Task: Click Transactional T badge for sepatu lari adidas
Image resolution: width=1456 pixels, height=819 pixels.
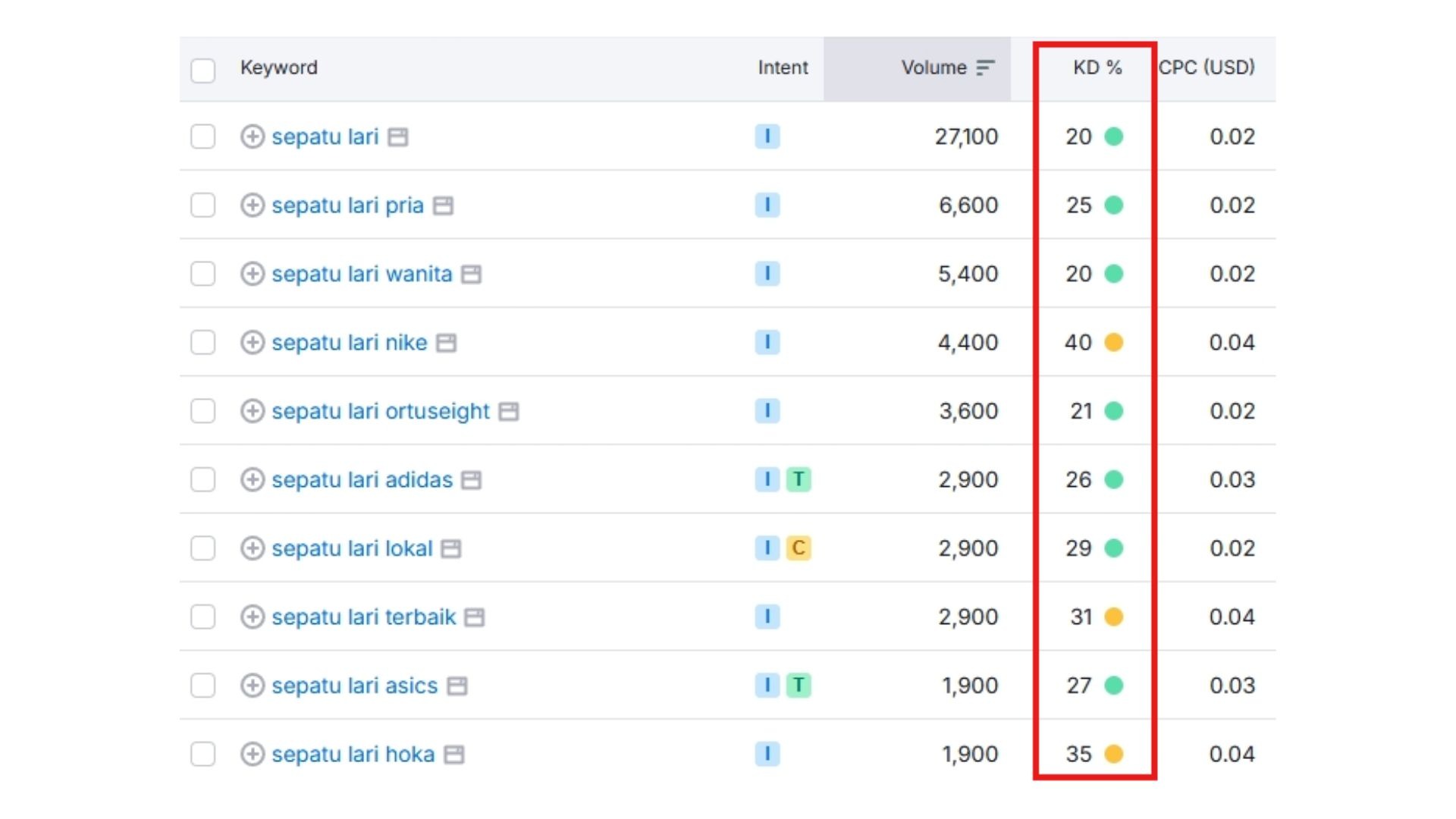Action: 798,479
